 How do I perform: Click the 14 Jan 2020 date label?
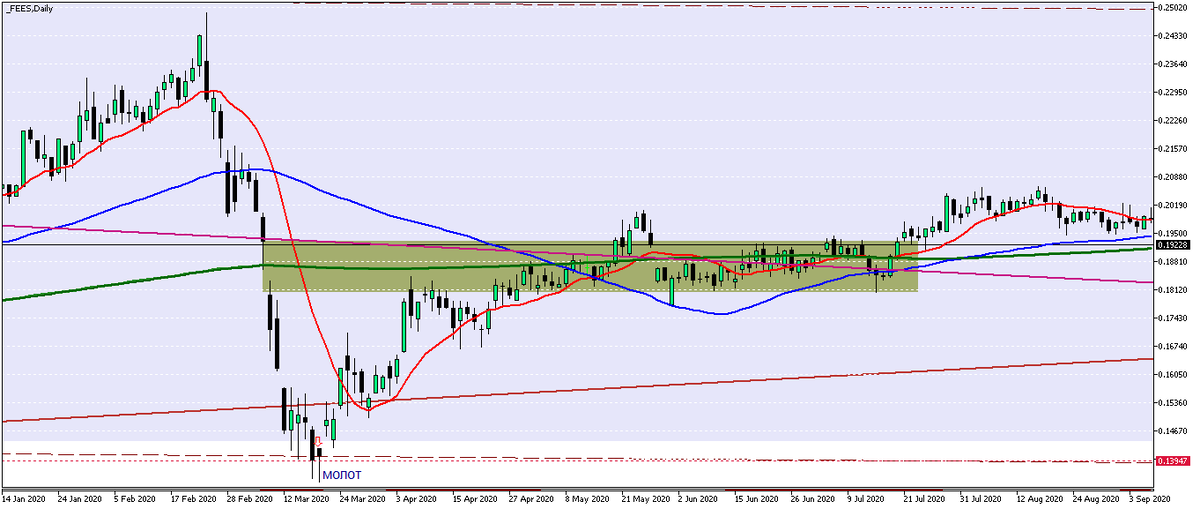(x=24, y=497)
